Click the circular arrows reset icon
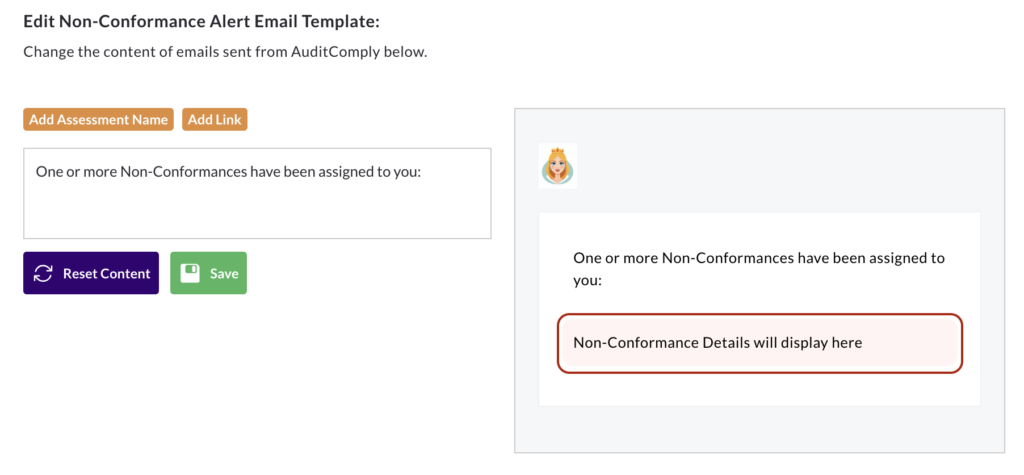Image resolution: width=1024 pixels, height=475 pixels. (x=43, y=273)
